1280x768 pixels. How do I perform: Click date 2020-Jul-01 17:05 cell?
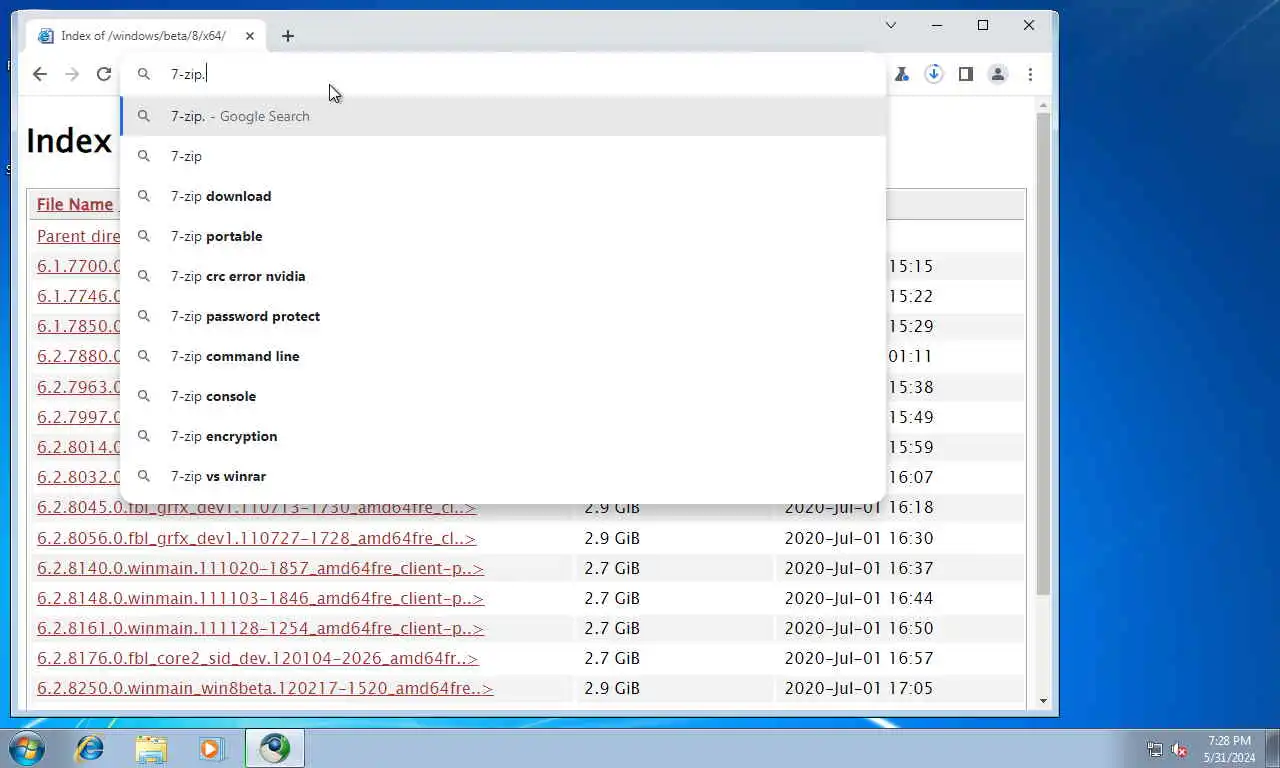858,688
